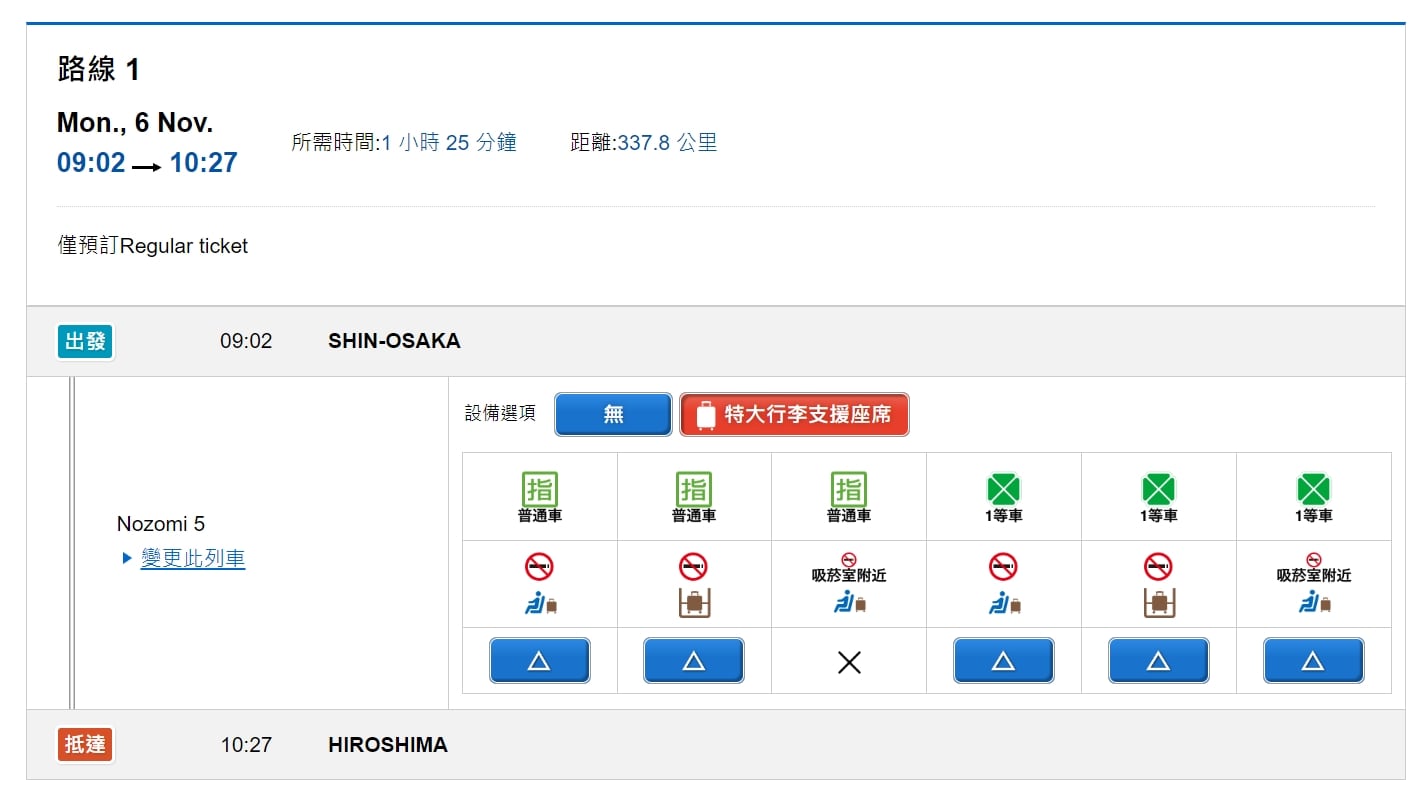1412x790 pixels.
Task: Select availability button for first 1等車 non-smoking seat column
Action: click(x=1004, y=661)
